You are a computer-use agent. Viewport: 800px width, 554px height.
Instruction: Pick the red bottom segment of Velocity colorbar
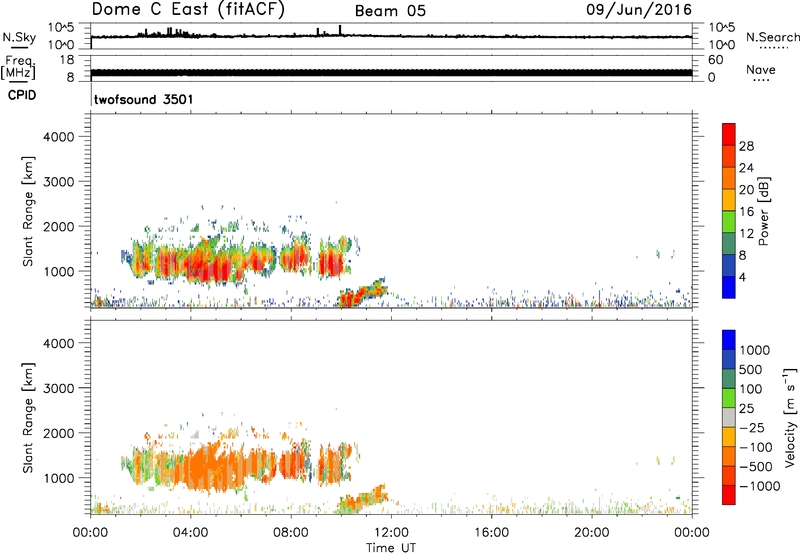coord(729,495)
